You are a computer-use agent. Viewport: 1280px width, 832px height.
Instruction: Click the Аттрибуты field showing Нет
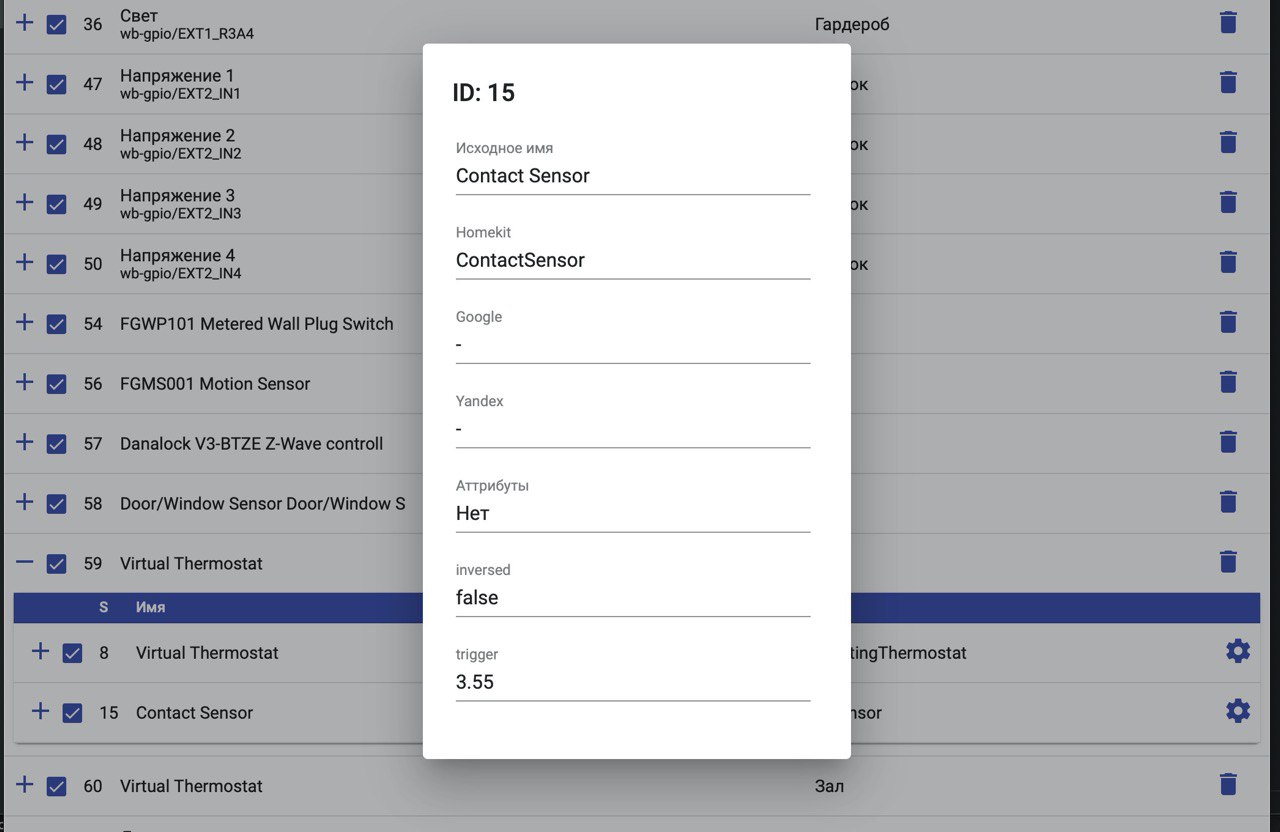pyautogui.click(x=633, y=513)
